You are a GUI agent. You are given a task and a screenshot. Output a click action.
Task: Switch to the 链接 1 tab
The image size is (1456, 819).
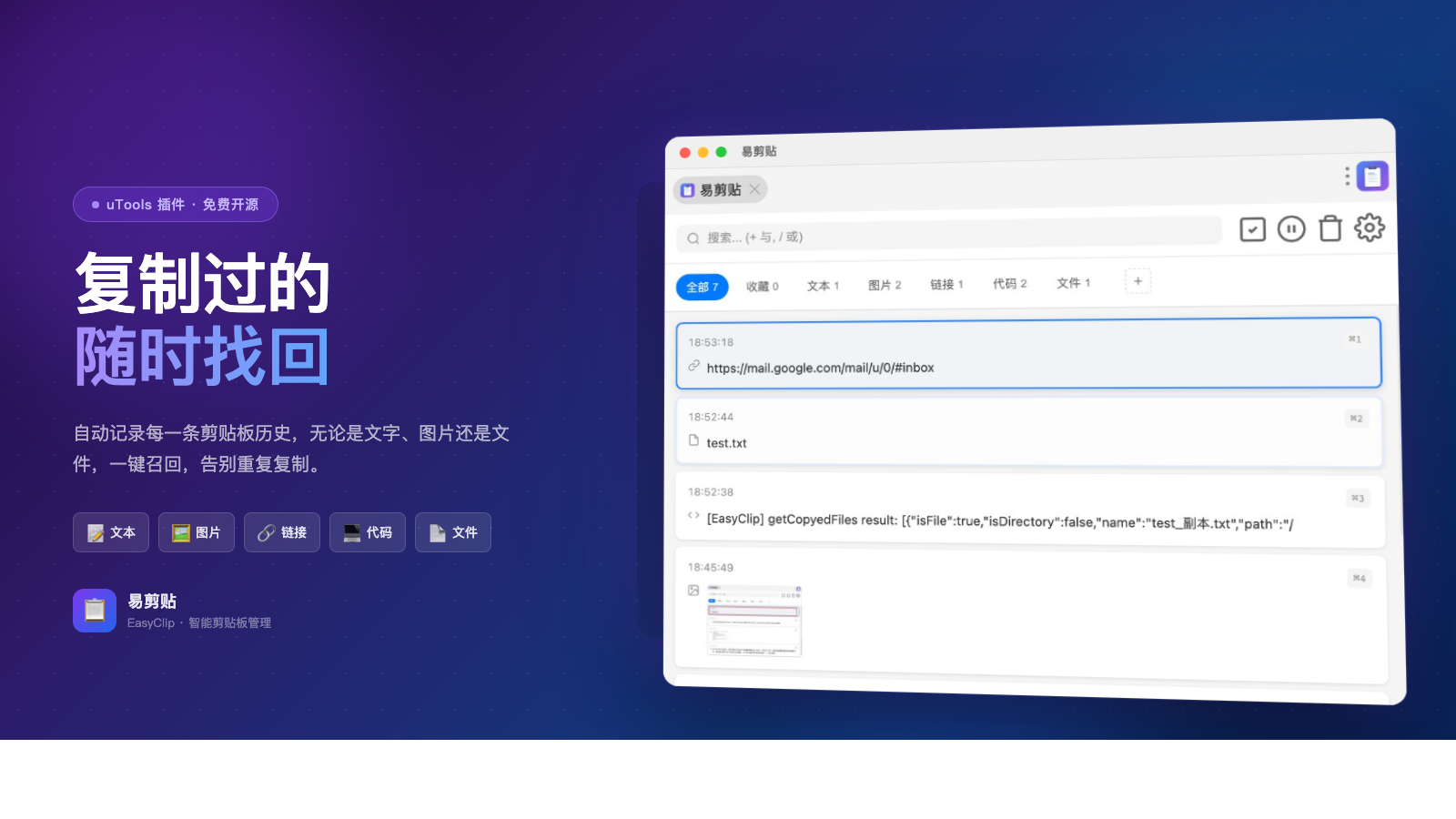point(946,285)
